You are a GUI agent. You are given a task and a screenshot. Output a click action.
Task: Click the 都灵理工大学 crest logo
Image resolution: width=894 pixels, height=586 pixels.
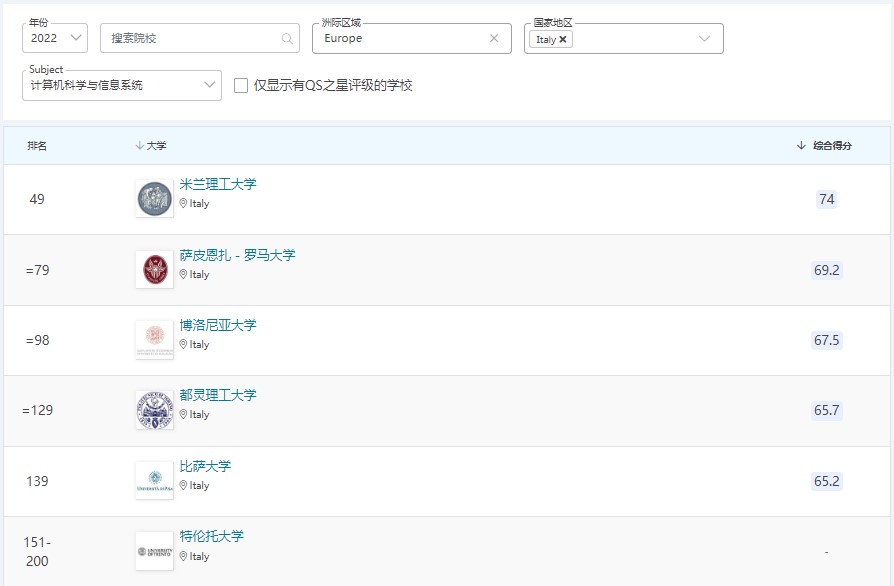(x=154, y=410)
